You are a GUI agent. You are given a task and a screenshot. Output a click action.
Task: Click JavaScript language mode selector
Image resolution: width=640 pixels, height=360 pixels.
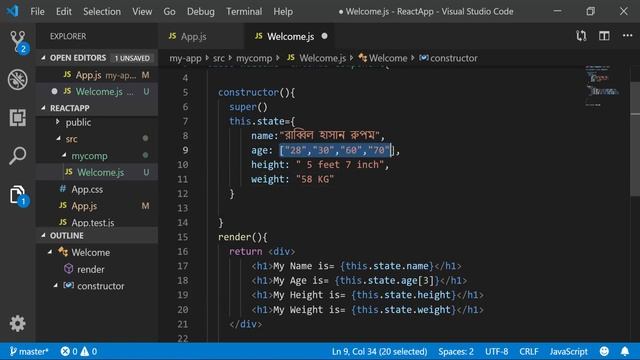pyautogui.click(x=569, y=351)
